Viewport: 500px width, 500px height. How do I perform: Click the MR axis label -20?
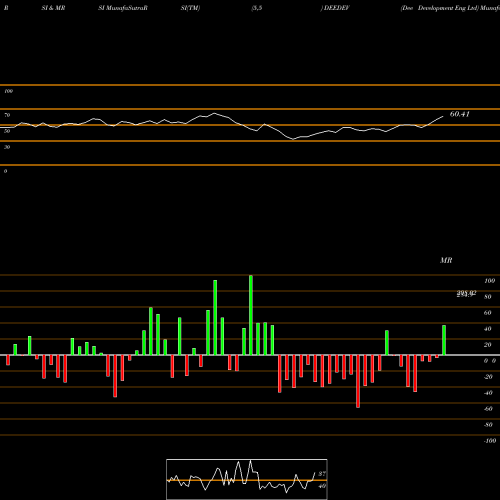[488, 377]
